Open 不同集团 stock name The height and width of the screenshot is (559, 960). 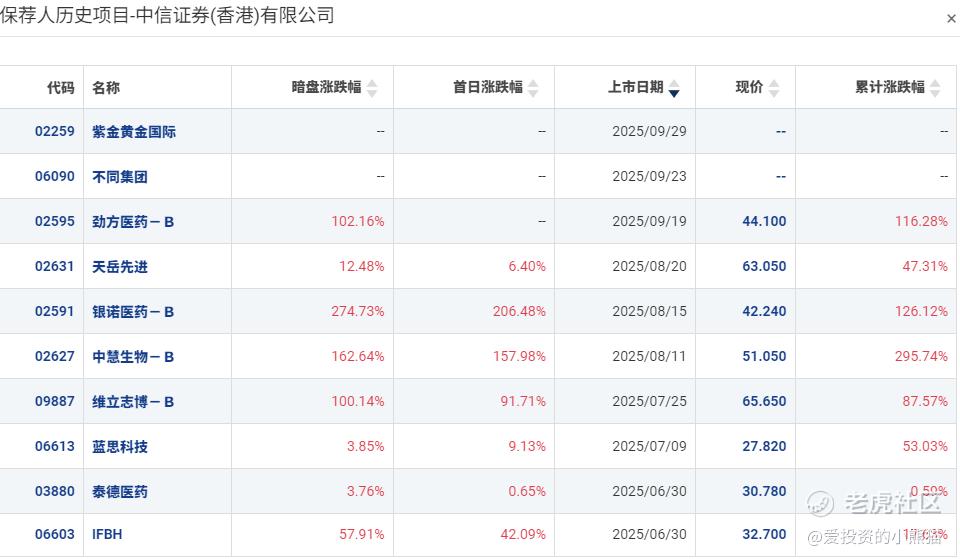pos(120,177)
